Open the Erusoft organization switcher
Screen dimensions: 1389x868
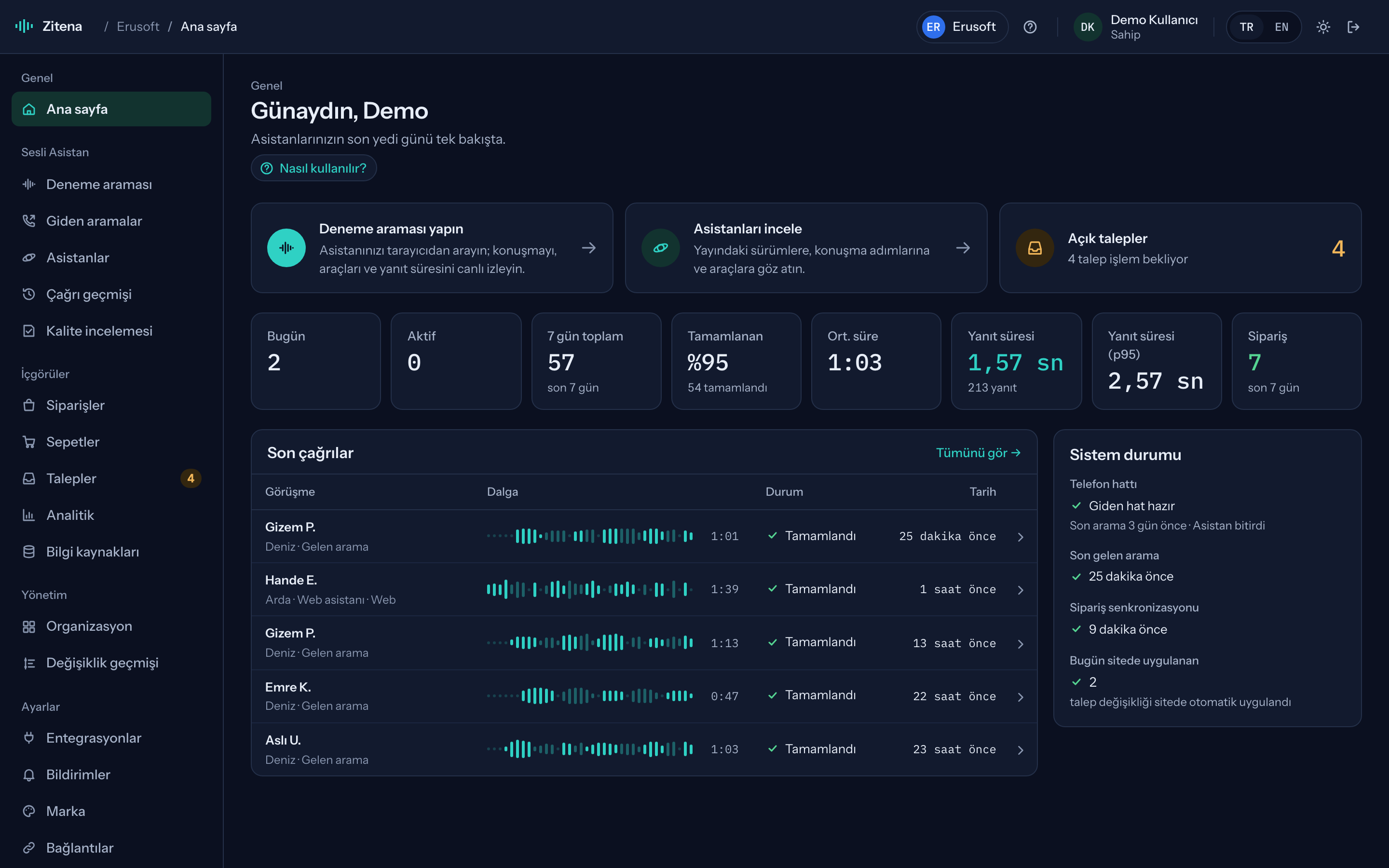962,27
